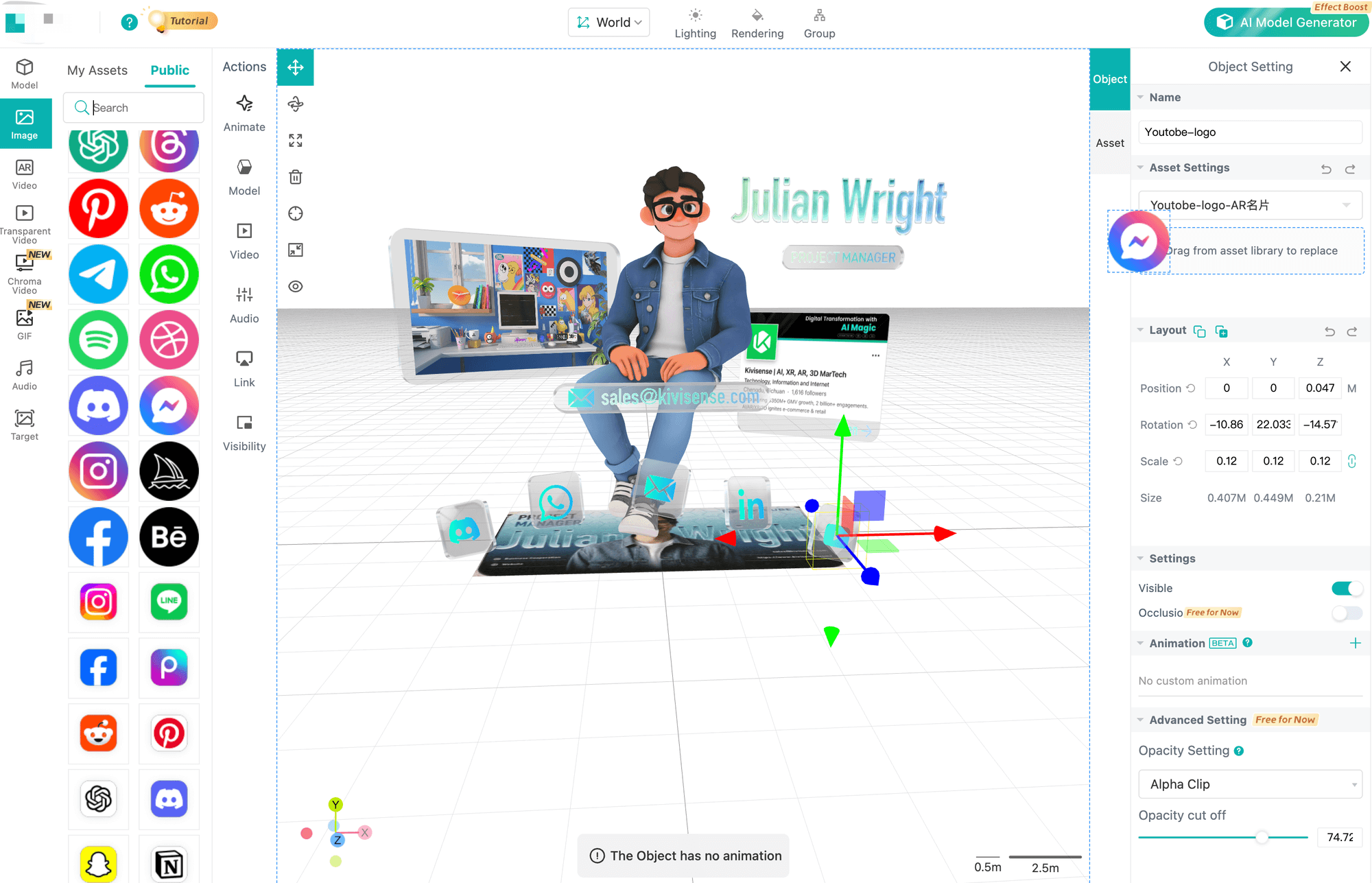Select the Rotate tool below the Move tool
This screenshot has height=883, width=1372.
pos(295,104)
